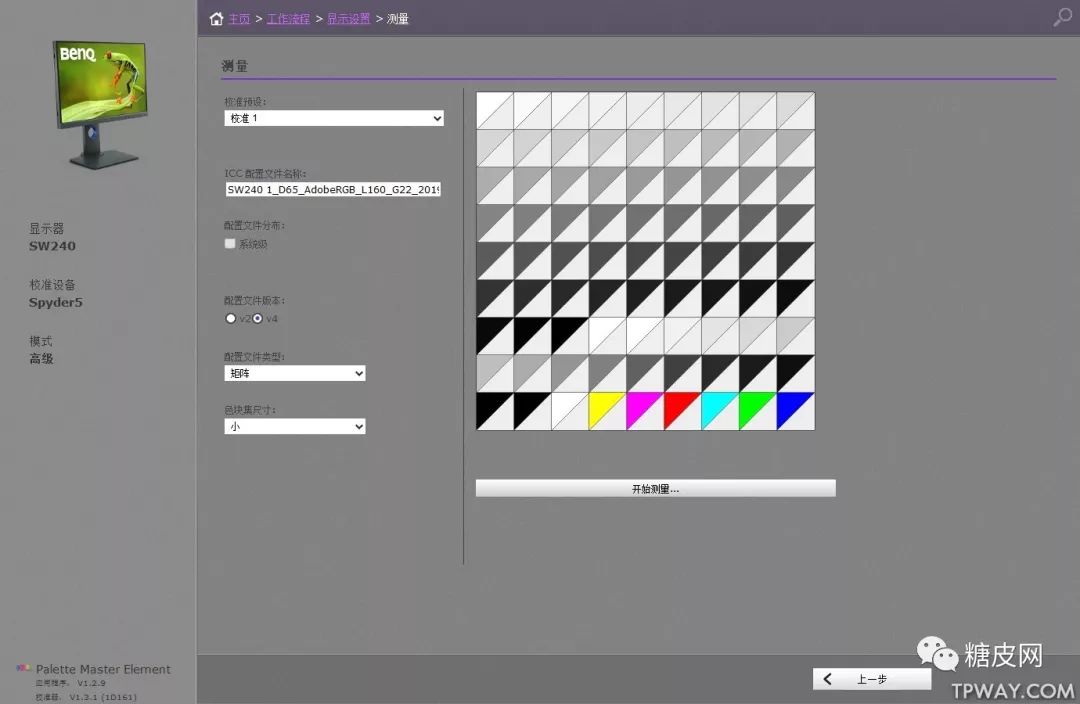Open the 配置文件类型 dropdown showing 矩阵

point(295,373)
